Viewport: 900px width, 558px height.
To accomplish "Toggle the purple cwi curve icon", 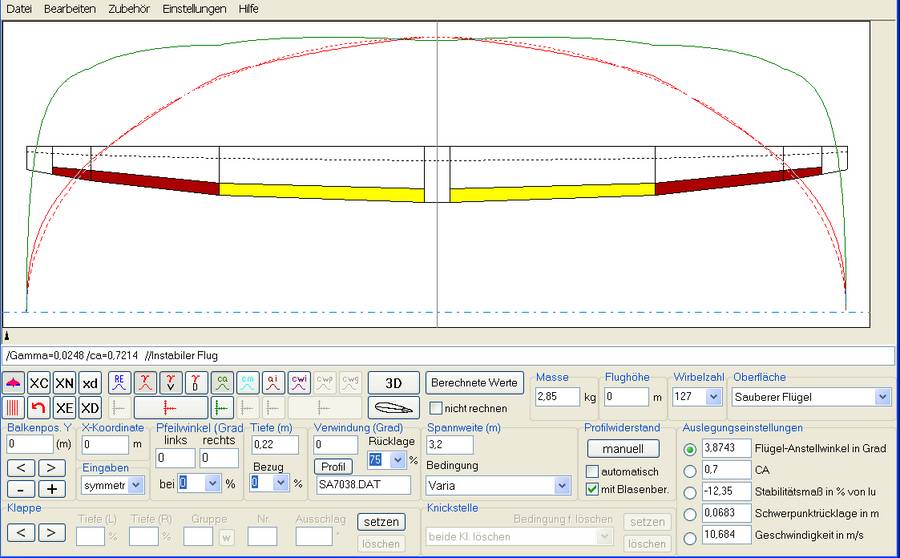I will (x=299, y=383).
